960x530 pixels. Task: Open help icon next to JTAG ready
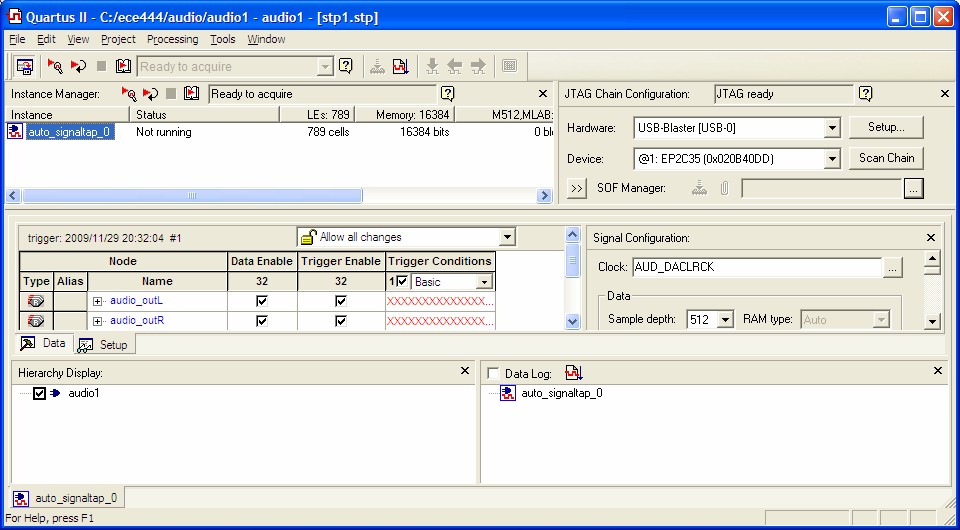tap(865, 93)
